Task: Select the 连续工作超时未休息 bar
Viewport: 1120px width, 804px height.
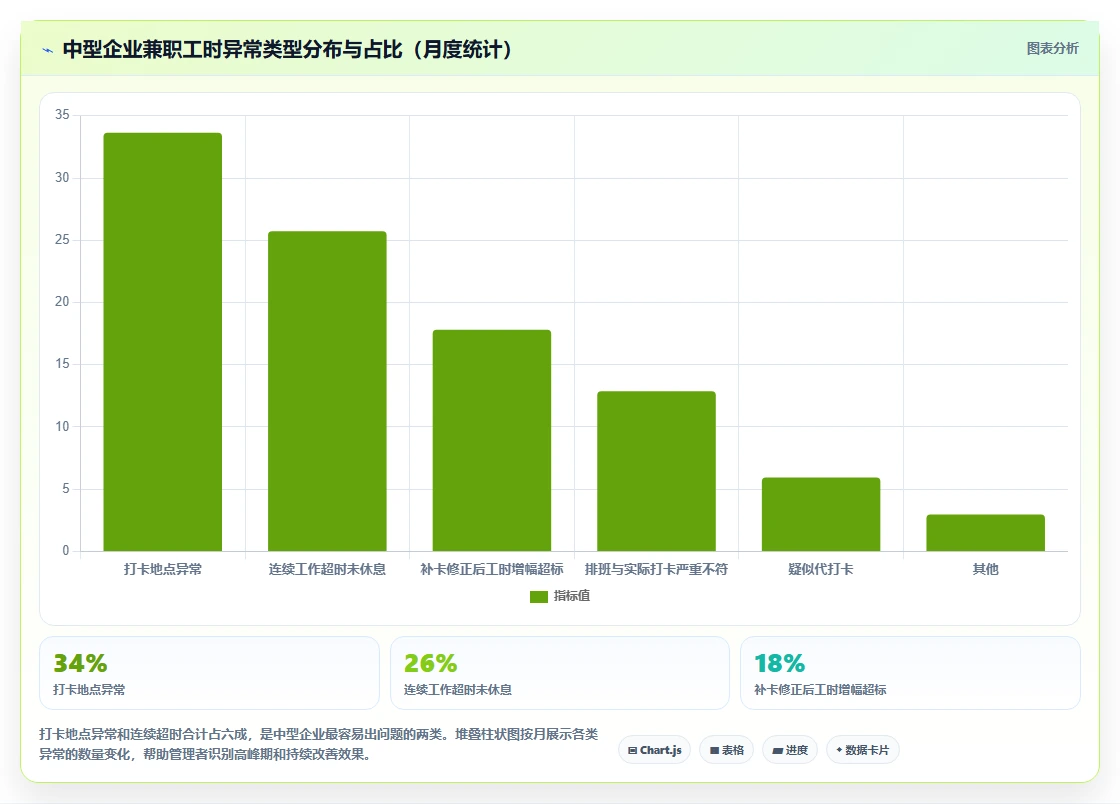Action: (327, 391)
